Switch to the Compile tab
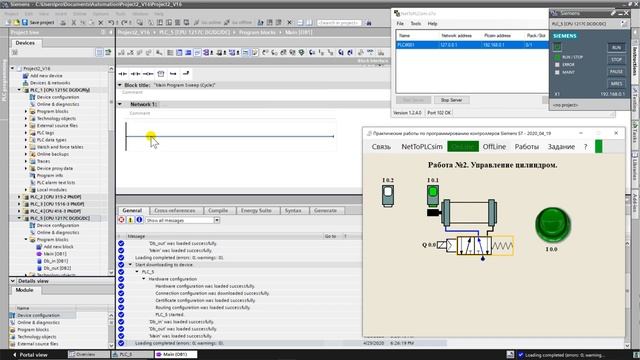The image size is (640, 360). (218, 210)
